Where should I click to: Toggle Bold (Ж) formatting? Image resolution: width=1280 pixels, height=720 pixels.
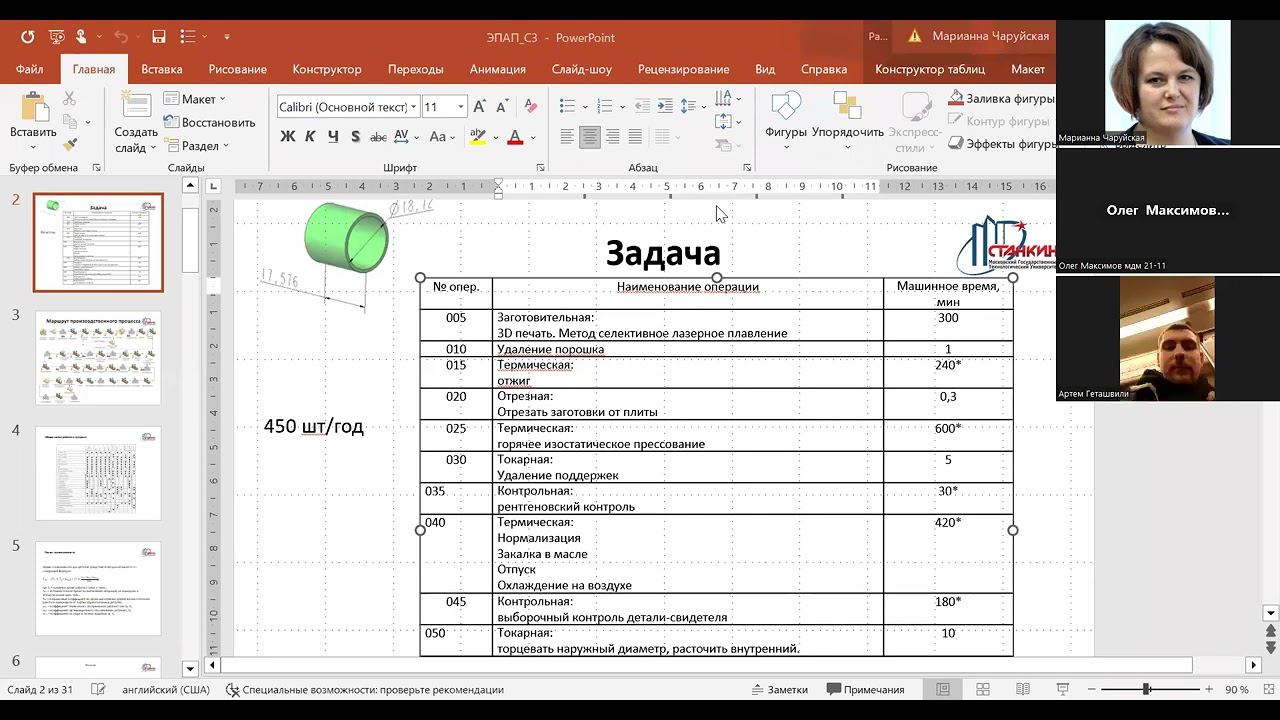click(x=288, y=137)
